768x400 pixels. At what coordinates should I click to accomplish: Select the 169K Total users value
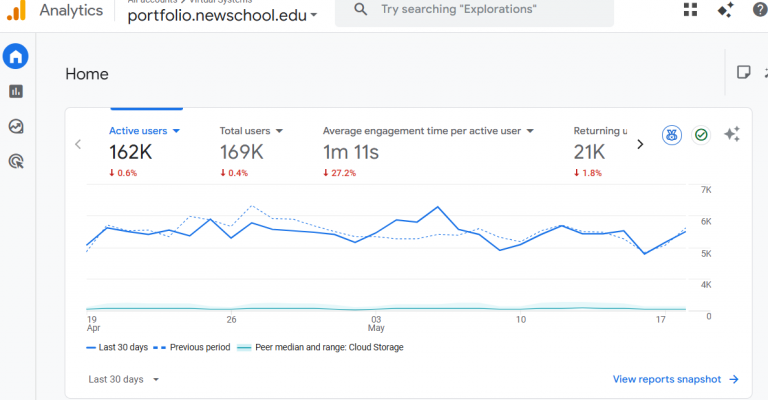click(241, 152)
